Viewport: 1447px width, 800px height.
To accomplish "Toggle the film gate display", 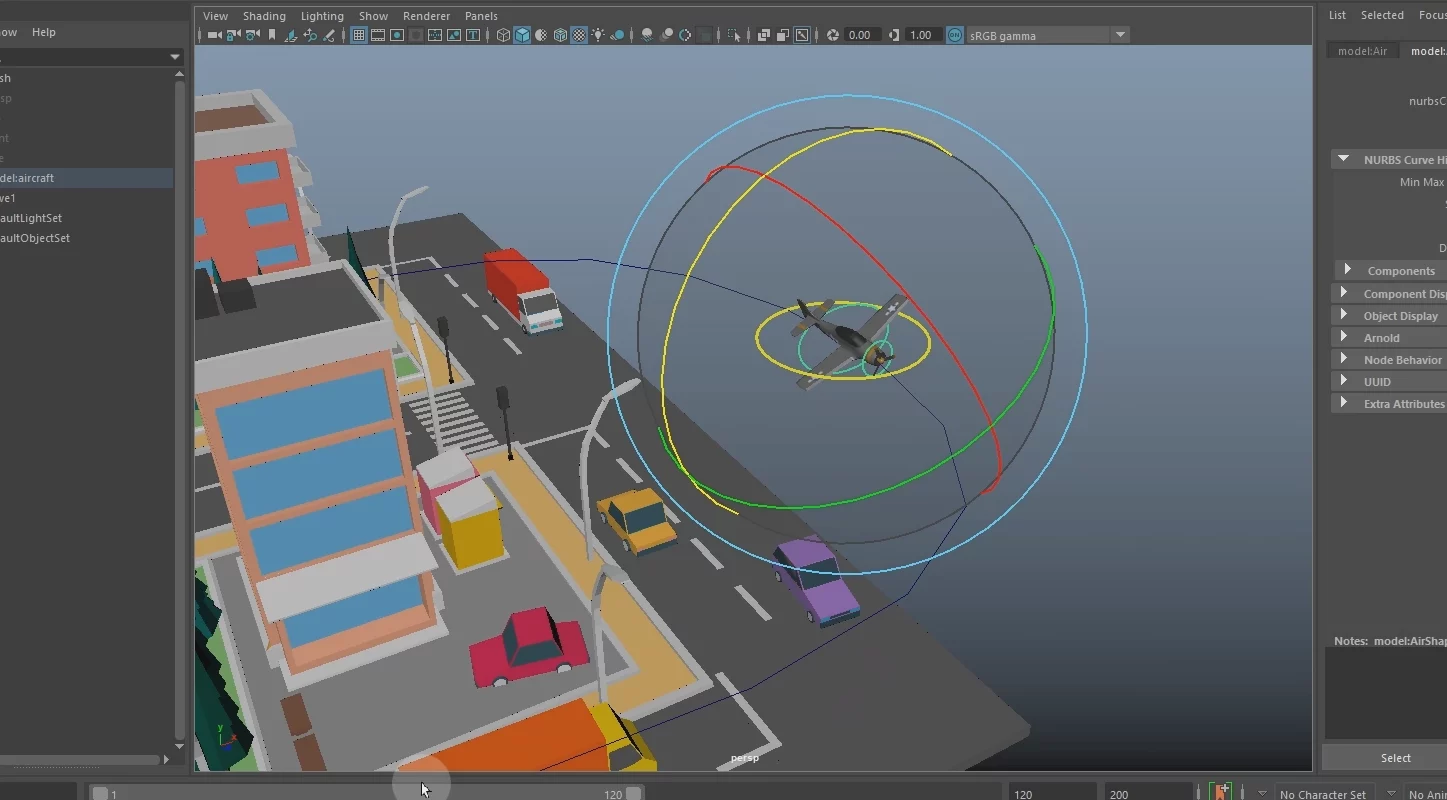I will pos(378,35).
